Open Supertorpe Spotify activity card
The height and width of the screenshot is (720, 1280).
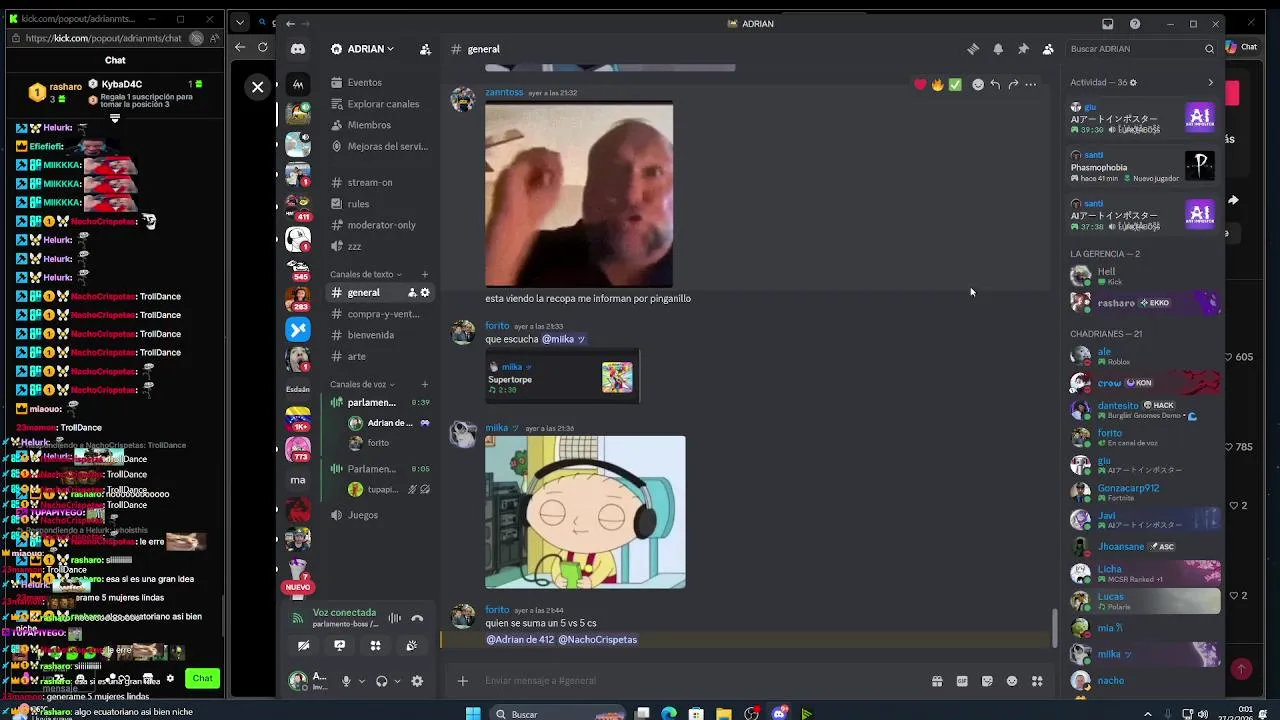(562, 377)
